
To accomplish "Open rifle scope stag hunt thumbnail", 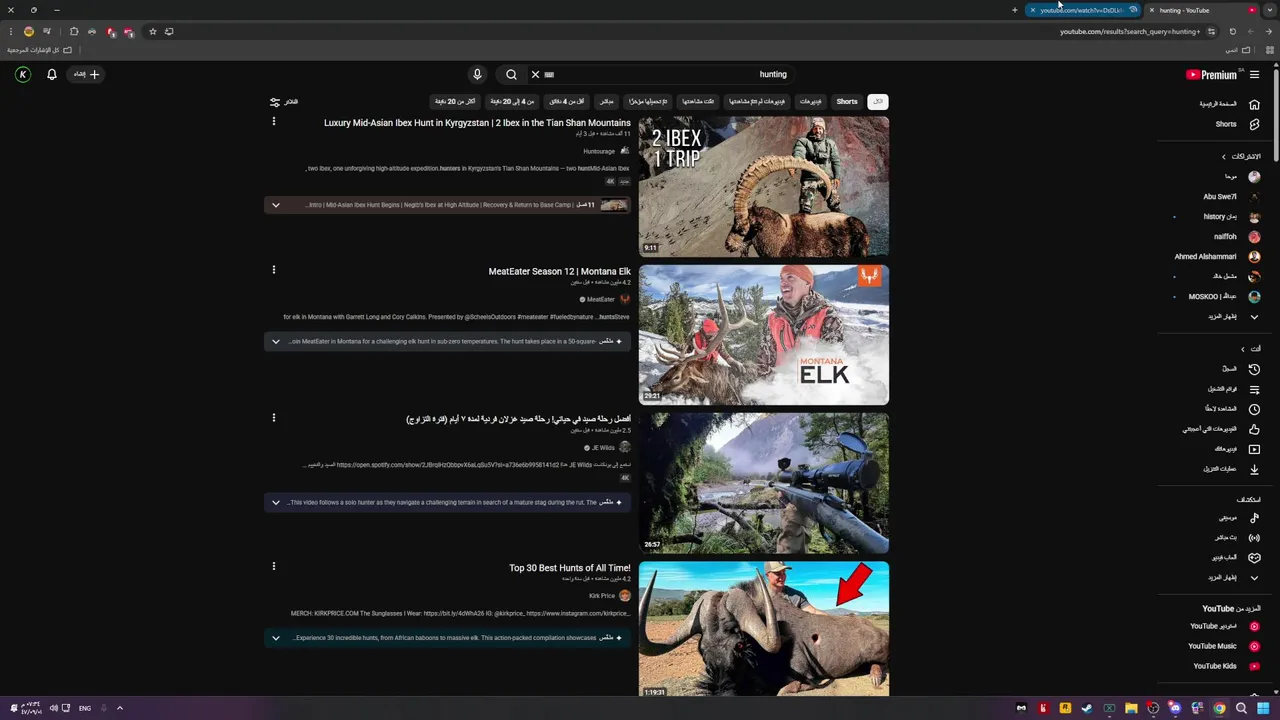I will (x=764, y=483).
